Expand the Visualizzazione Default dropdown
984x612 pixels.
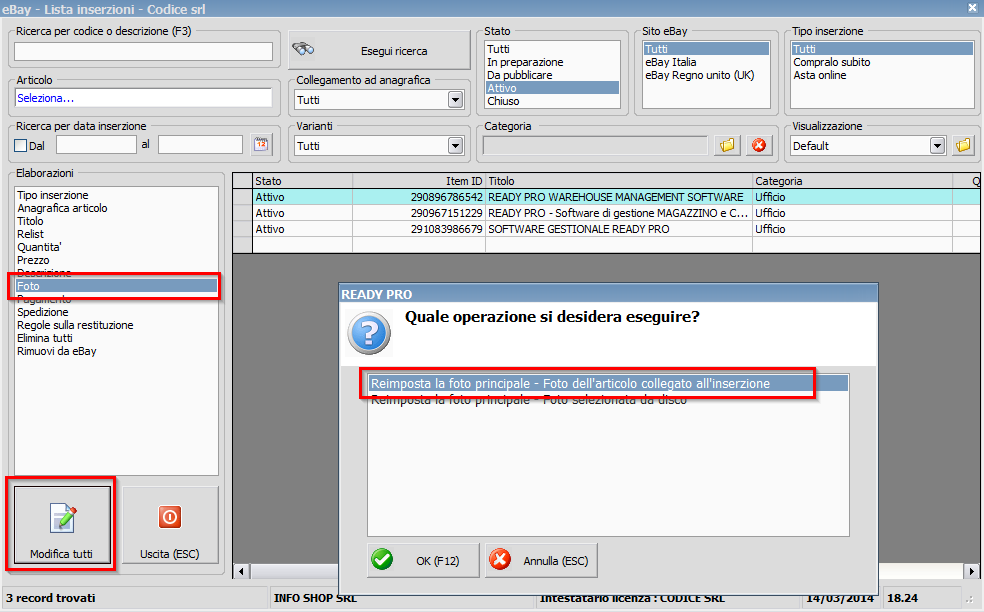938,146
